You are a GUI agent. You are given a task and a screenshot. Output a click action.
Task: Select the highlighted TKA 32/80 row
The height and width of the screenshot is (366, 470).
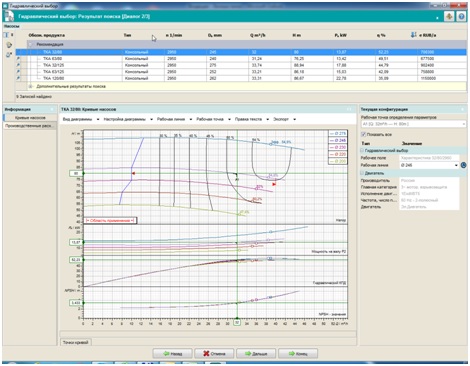point(241,52)
